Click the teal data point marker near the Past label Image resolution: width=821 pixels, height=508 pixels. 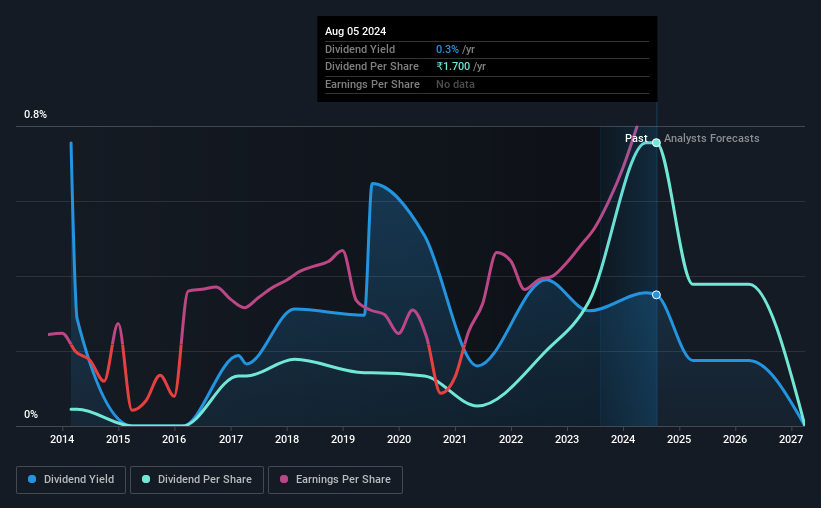point(656,142)
